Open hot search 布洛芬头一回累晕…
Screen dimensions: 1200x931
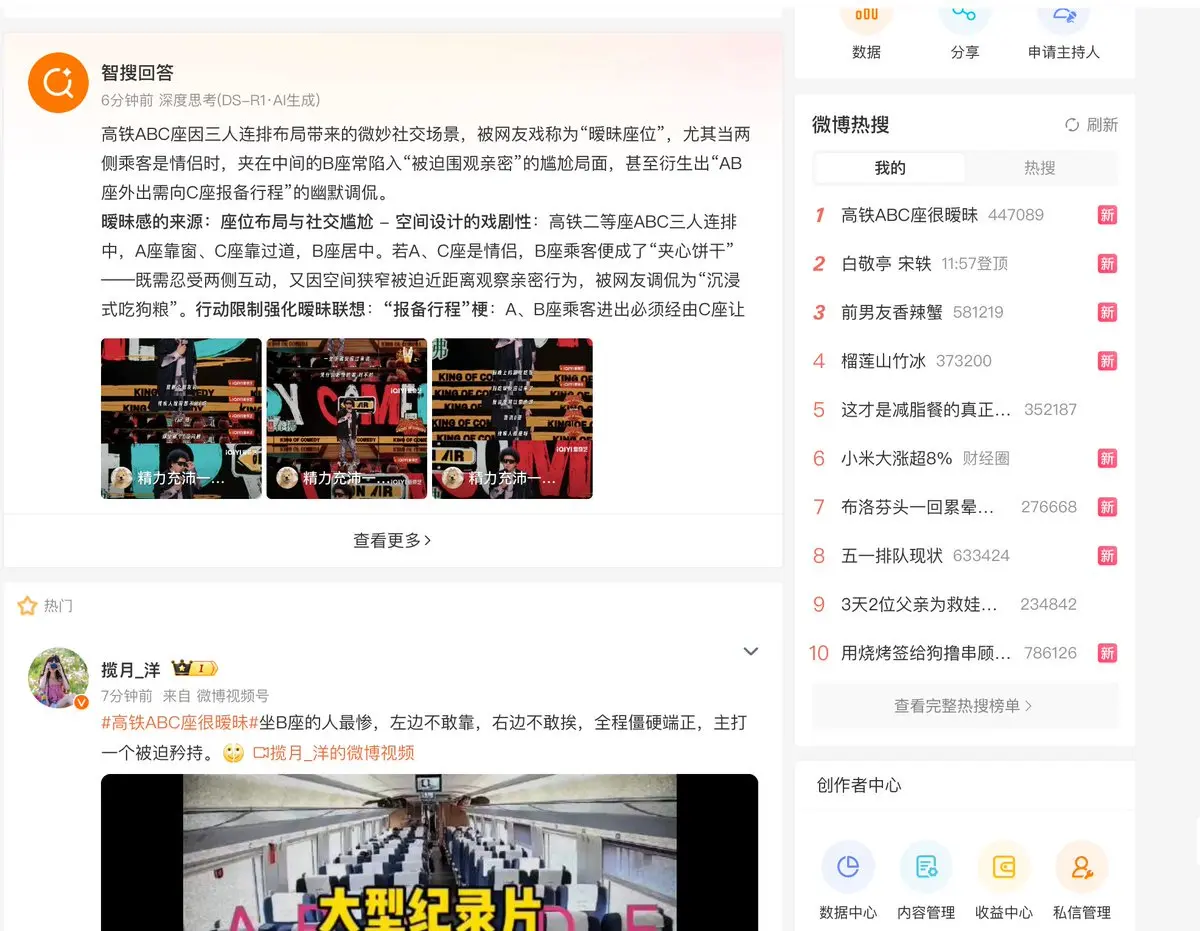[x=918, y=507]
